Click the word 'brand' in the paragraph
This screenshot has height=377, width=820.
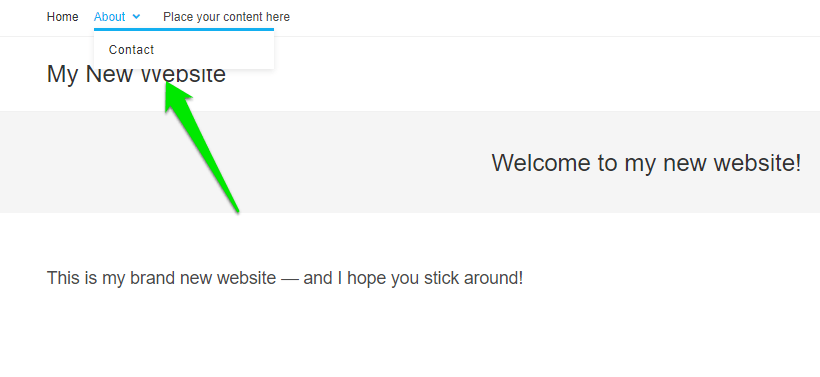pyautogui.click(x=152, y=278)
